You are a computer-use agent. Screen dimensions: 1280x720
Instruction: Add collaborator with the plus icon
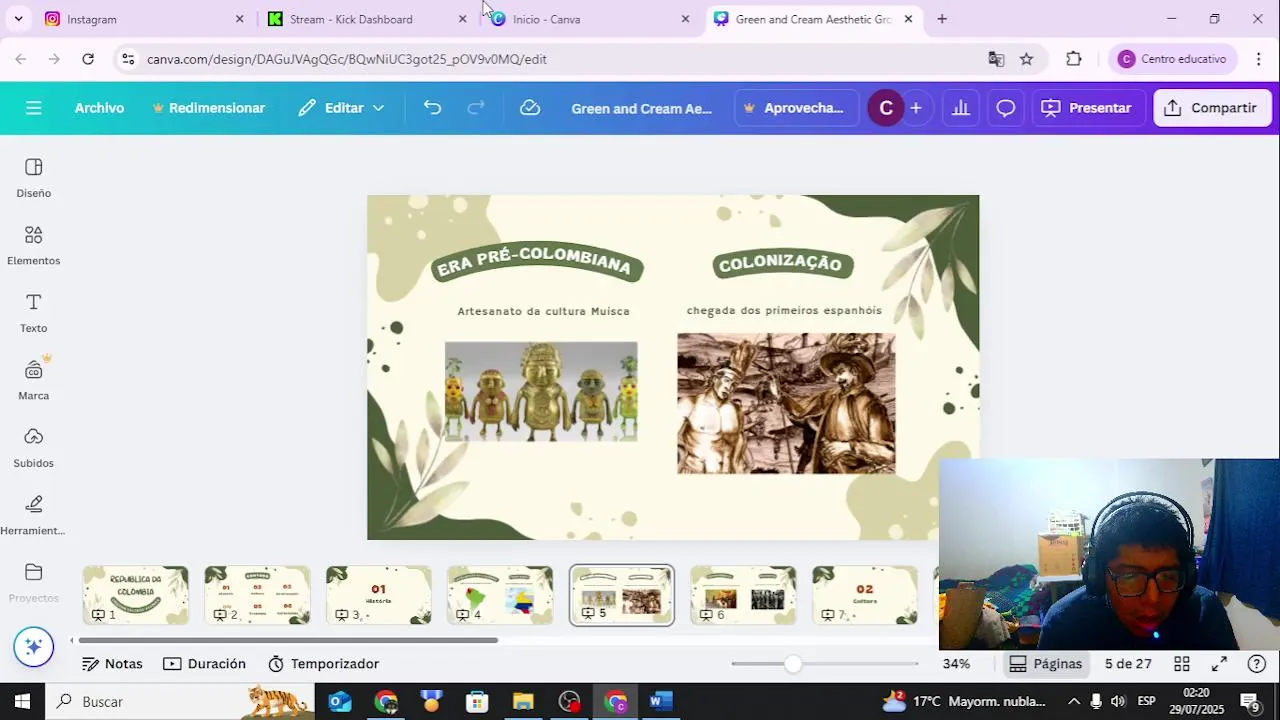tap(915, 108)
